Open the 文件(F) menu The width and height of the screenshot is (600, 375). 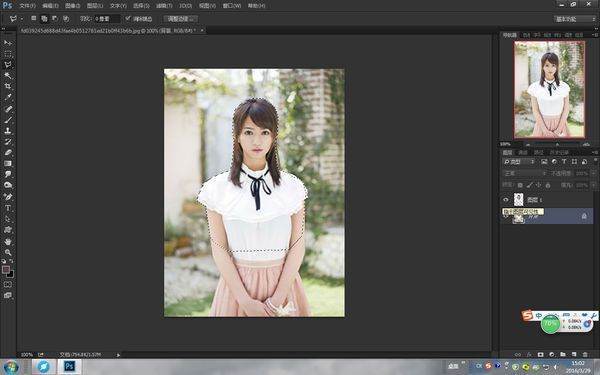tap(27, 6)
